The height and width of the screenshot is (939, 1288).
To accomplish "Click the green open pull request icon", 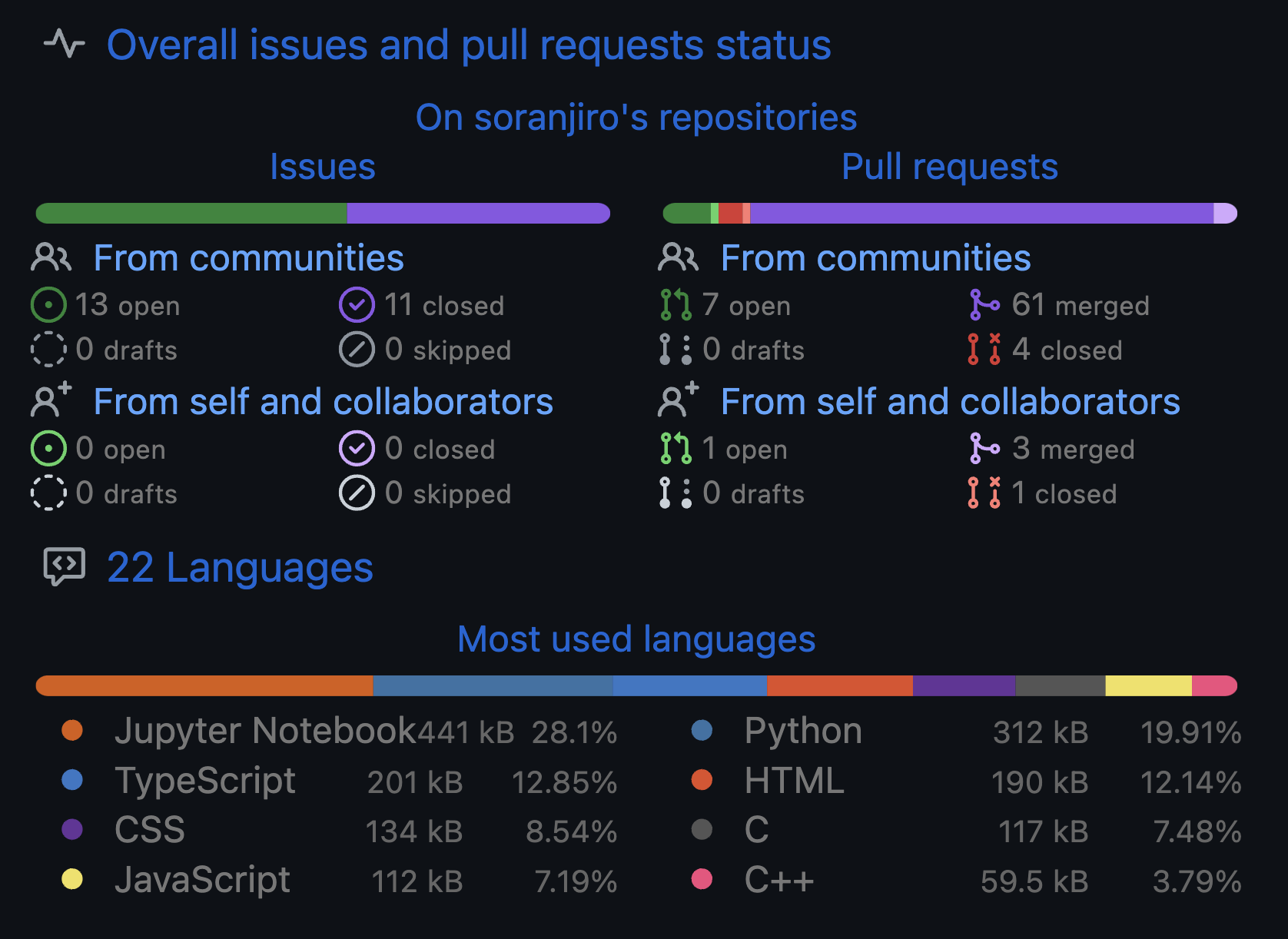I will tap(676, 304).
